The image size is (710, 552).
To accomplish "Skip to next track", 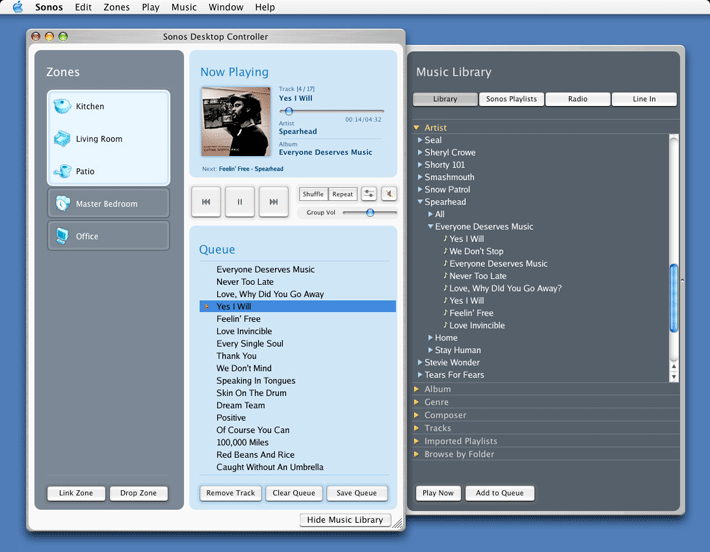I will coord(273,202).
